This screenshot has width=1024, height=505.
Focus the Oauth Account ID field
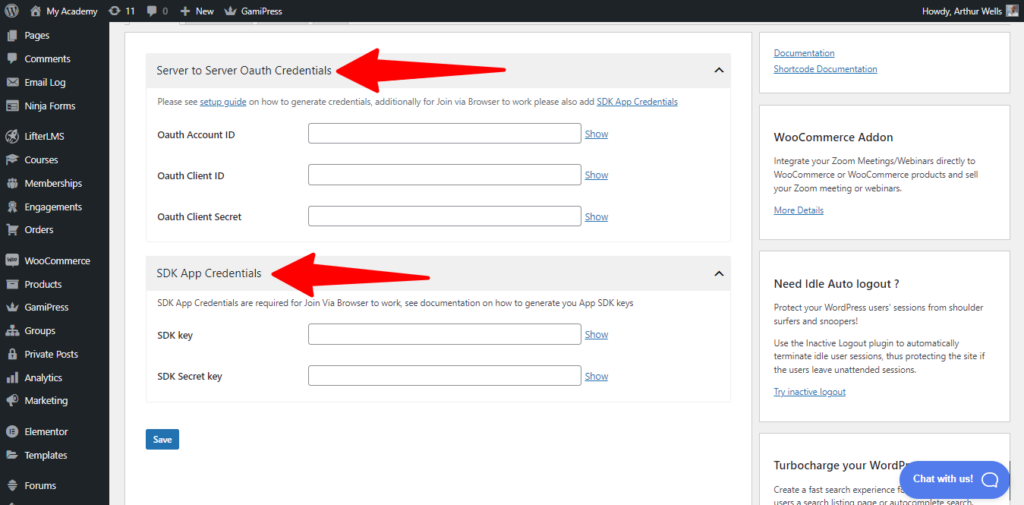(445, 133)
